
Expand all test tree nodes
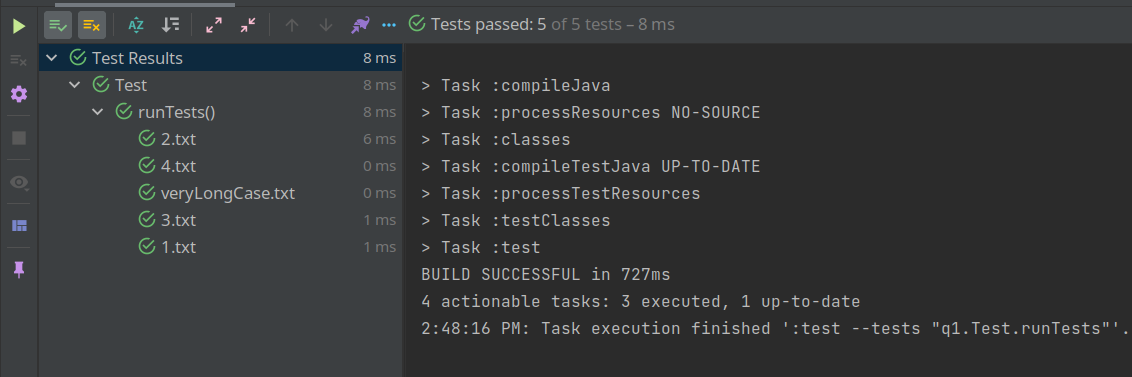[x=214, y=25]
